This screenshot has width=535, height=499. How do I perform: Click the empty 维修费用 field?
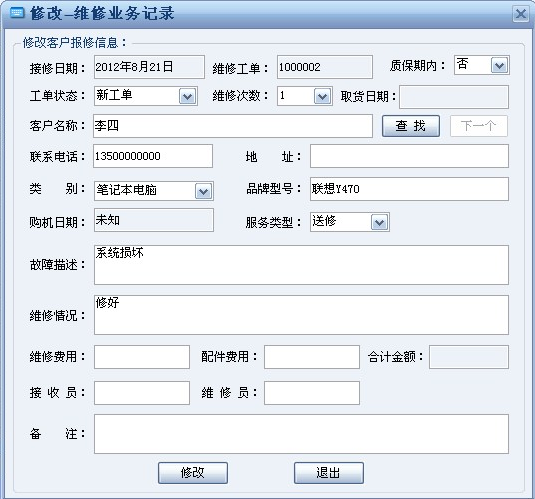142,357
